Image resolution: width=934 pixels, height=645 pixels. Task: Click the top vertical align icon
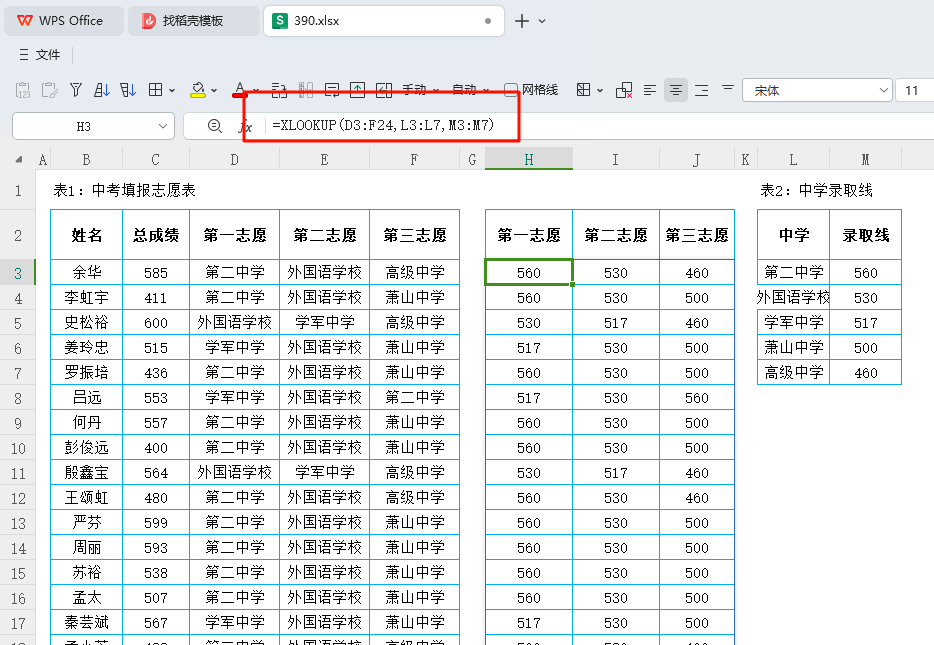click(x=727, y=88)
